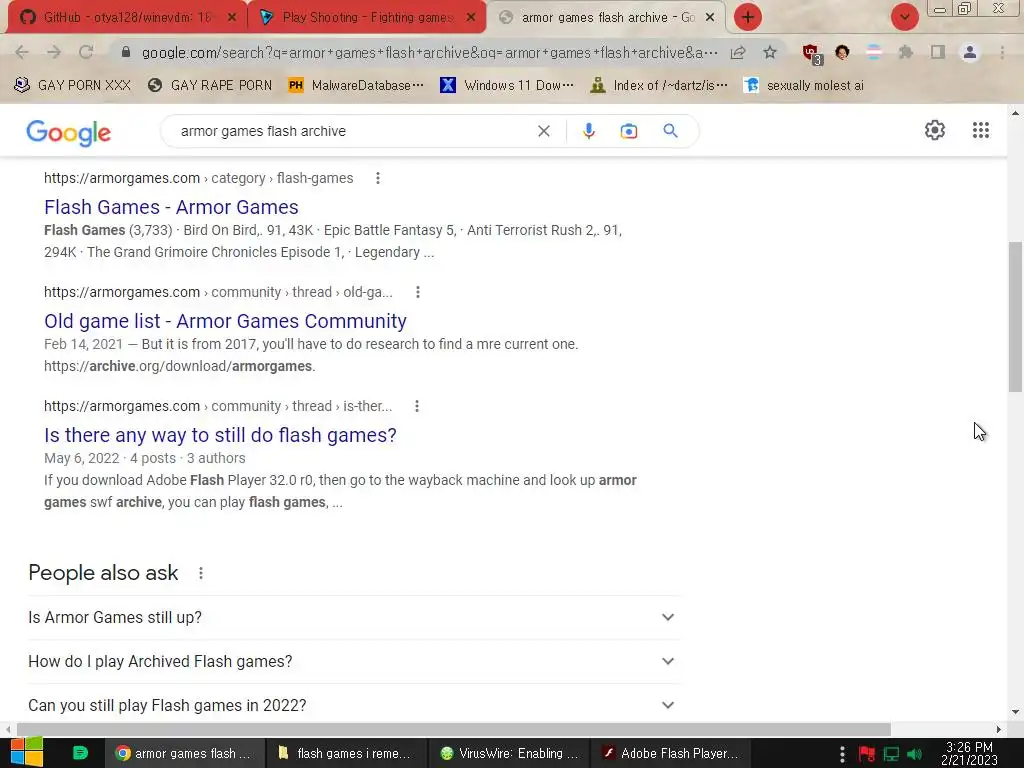Open 'Old game list - Armor Games Community'
Image resolution: width=1024 pixels, height=768 pixels.
coord(225,321)
